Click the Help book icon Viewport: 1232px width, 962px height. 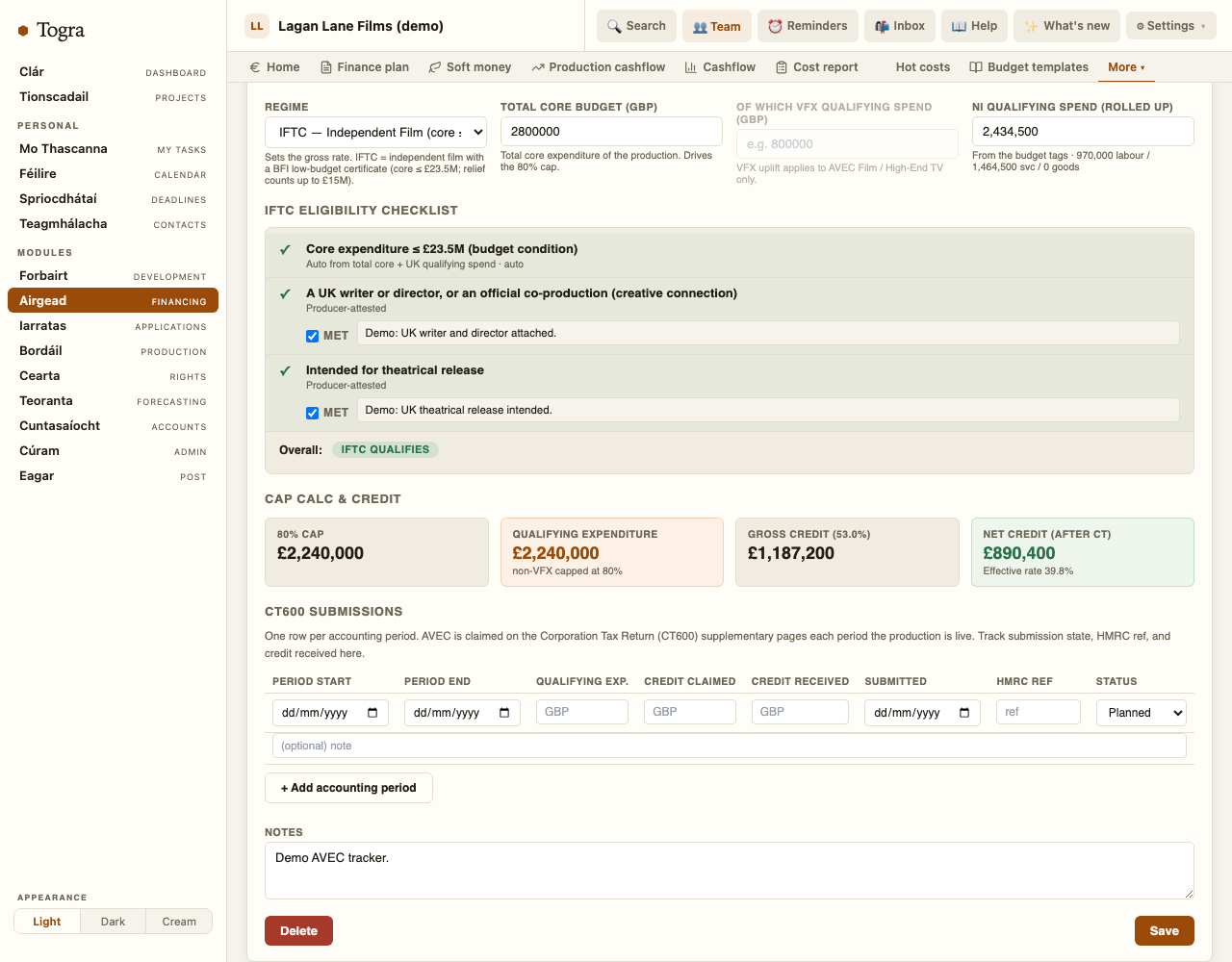959,26
